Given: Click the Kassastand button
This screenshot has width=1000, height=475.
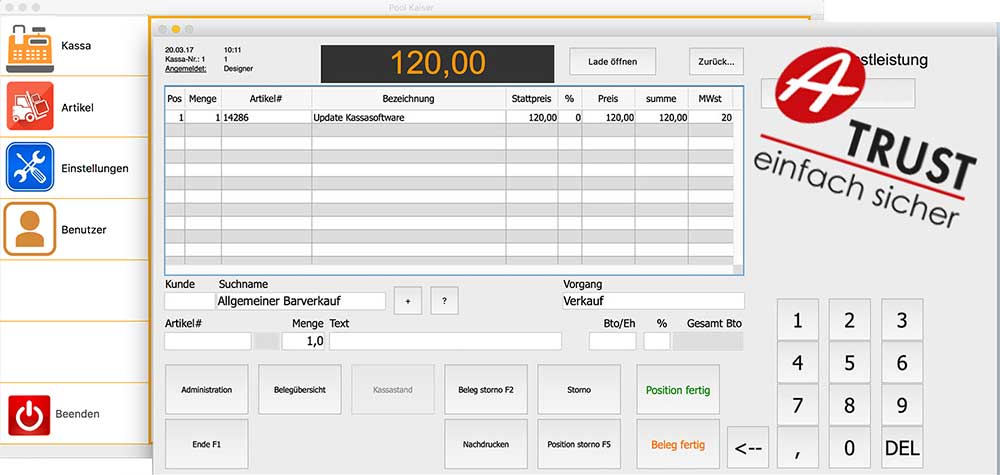Looking at the screenshot, I should pyautogui.click(x=393, y=390).
